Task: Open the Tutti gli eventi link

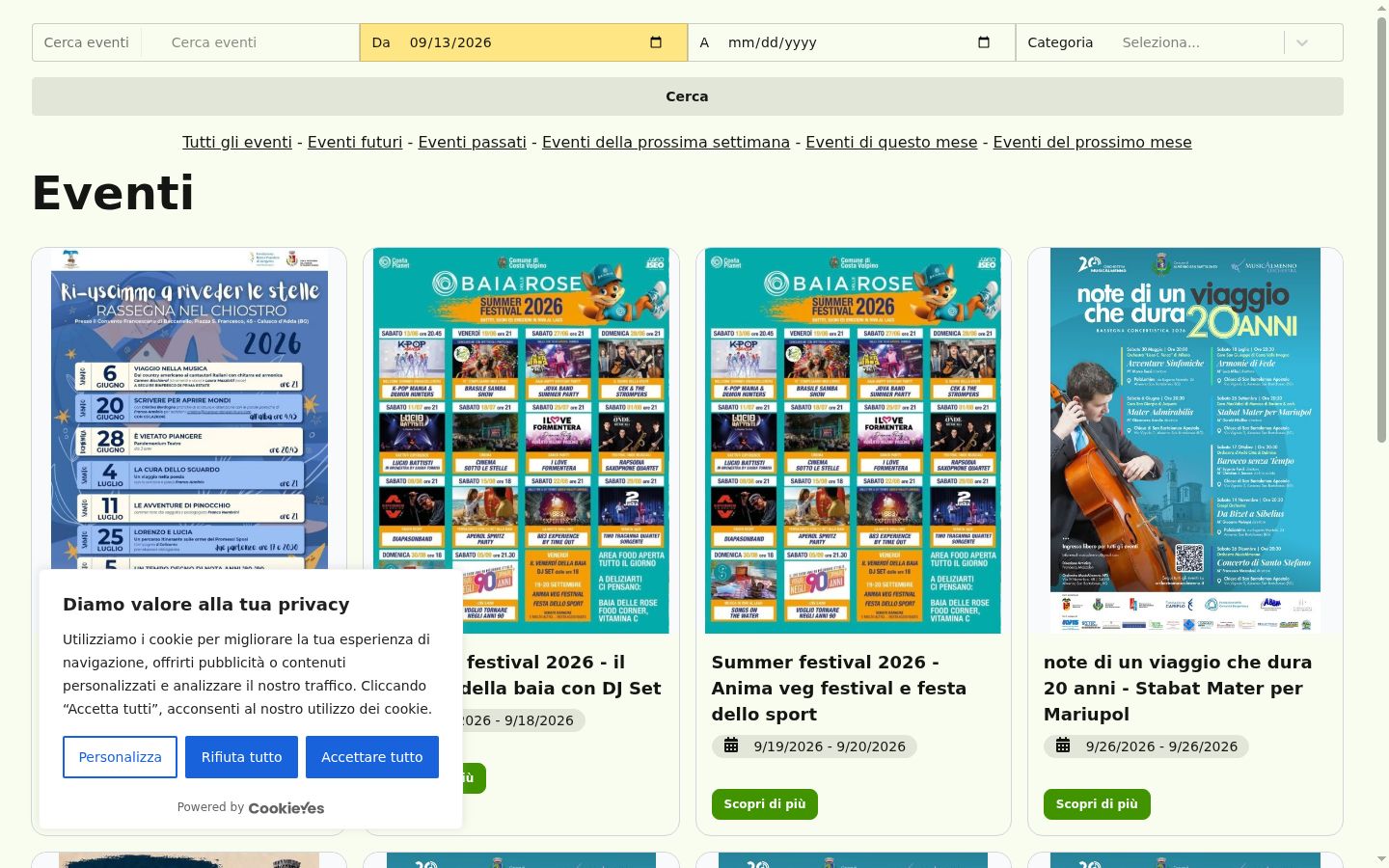Action: (x=237, y=143)
